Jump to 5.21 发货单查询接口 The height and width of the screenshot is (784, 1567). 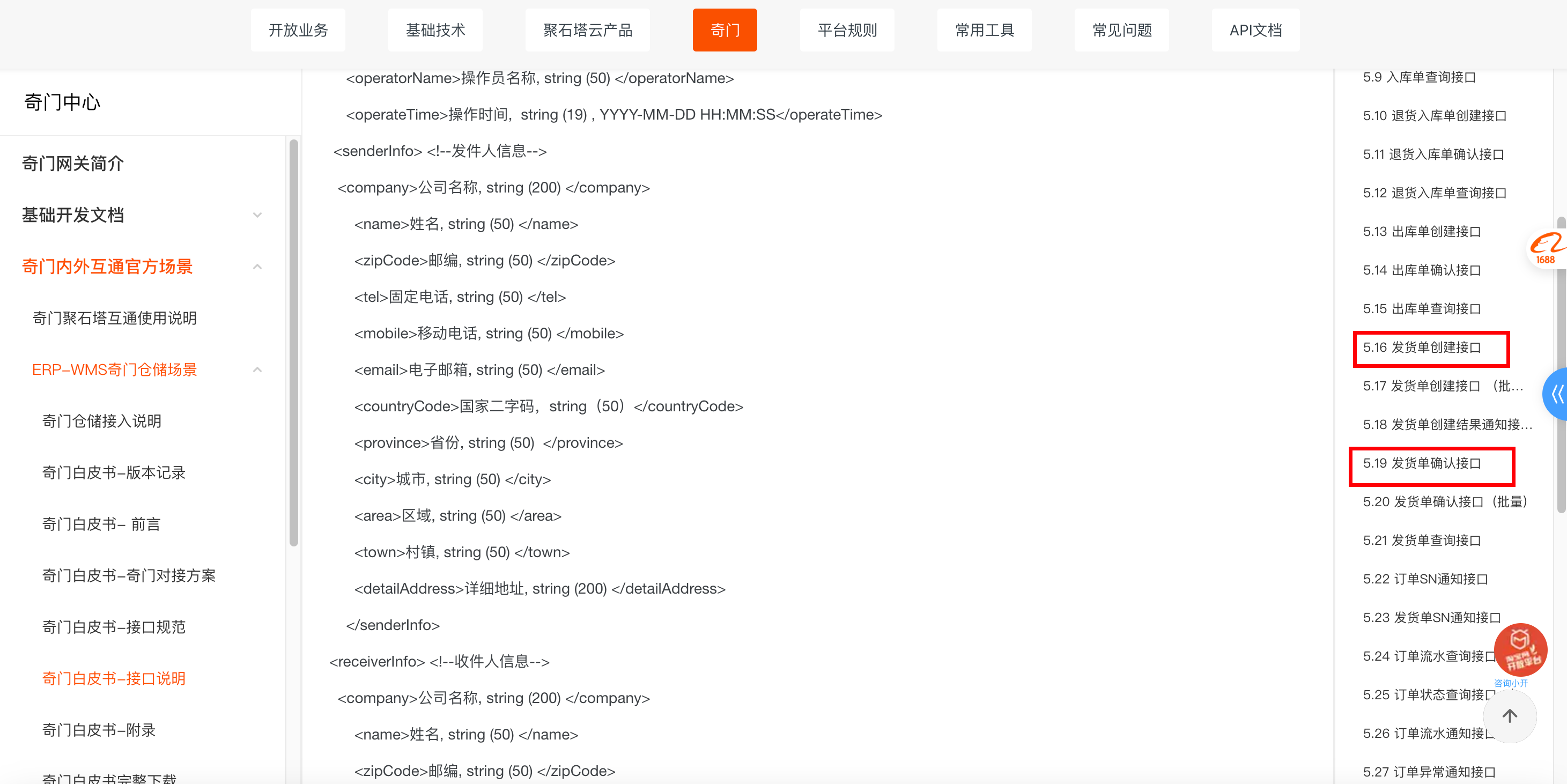coord(1422,541)
